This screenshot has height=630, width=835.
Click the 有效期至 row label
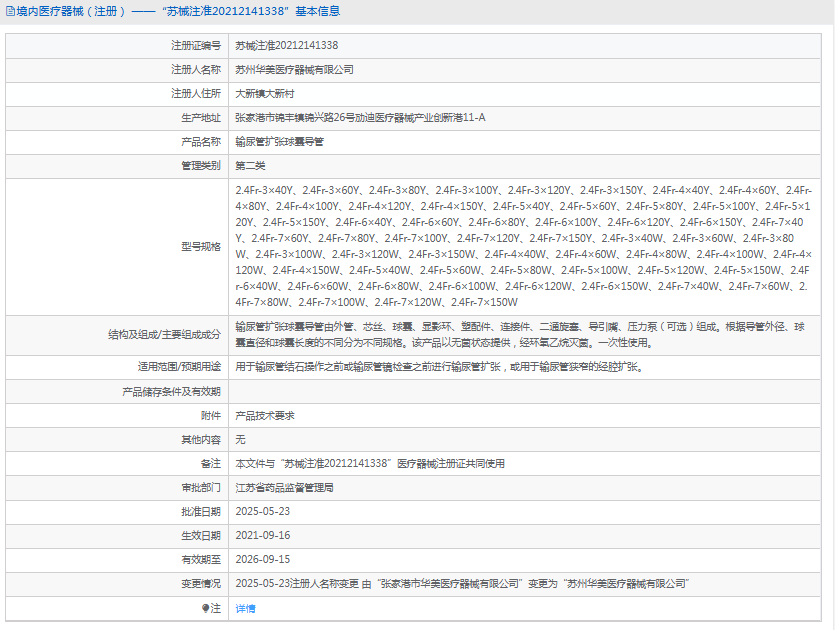(x=201, y=560)
